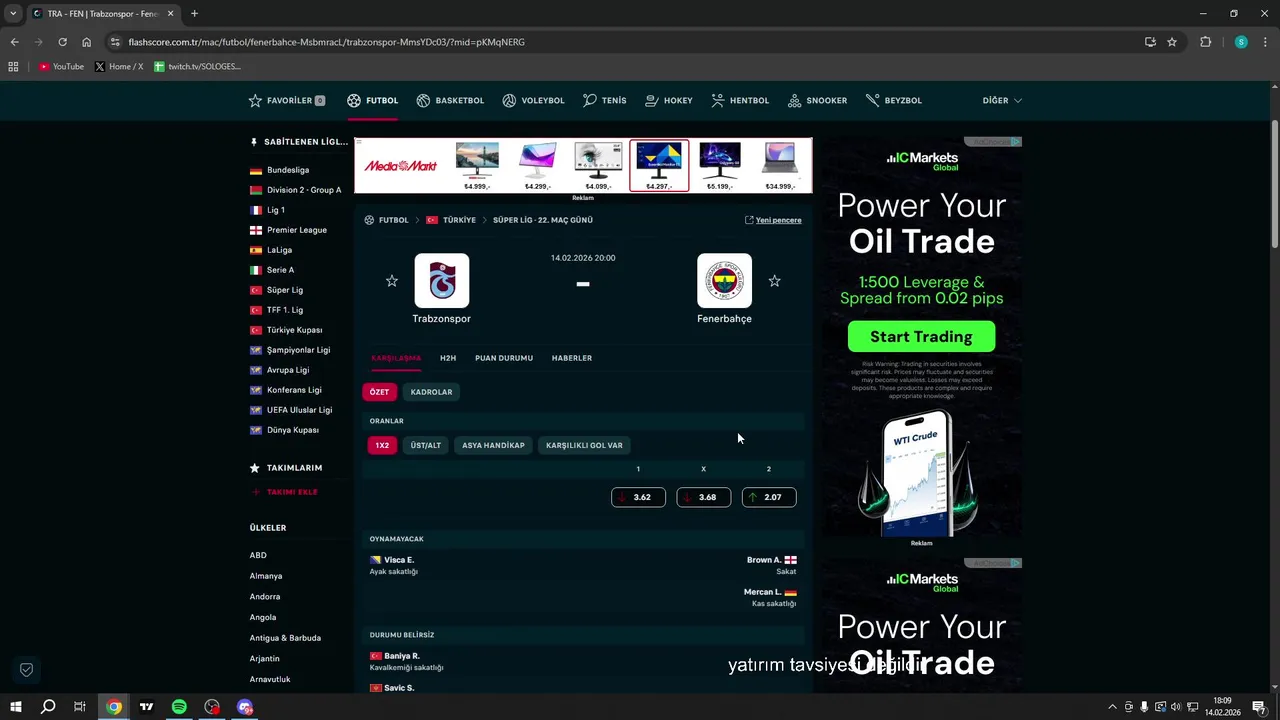Favorite Fenerbahçe with its star
This screenshot has width=1280, height=720.
774,281
